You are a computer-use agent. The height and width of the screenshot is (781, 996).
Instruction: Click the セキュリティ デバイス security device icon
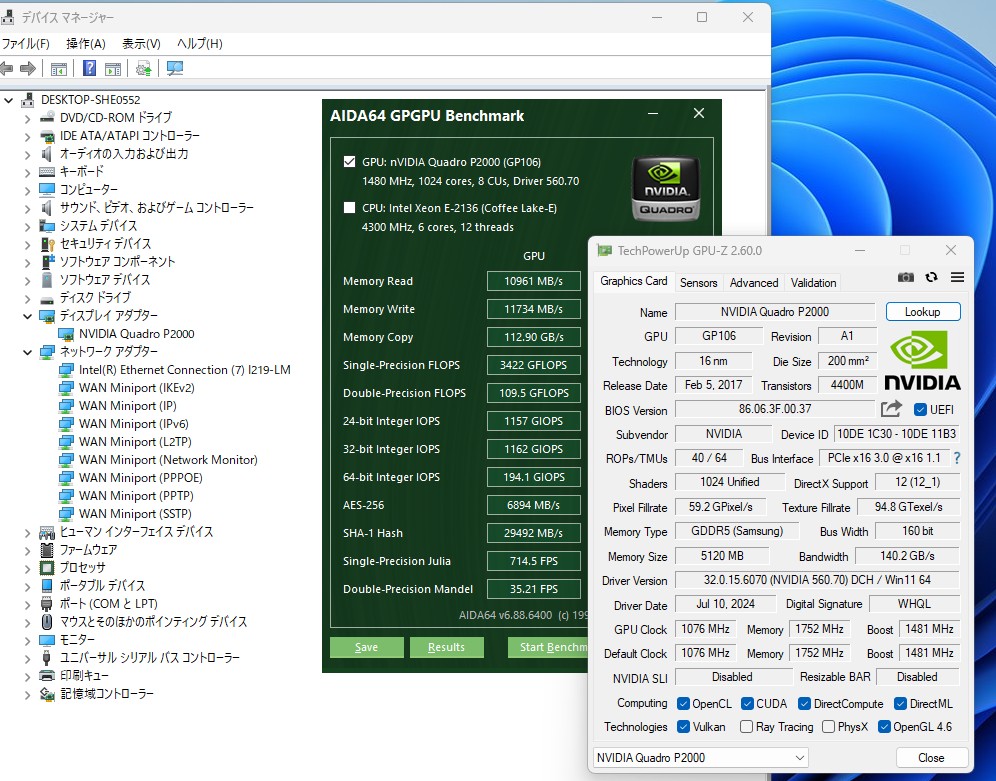pyautogui.click(x=47, y=244)
